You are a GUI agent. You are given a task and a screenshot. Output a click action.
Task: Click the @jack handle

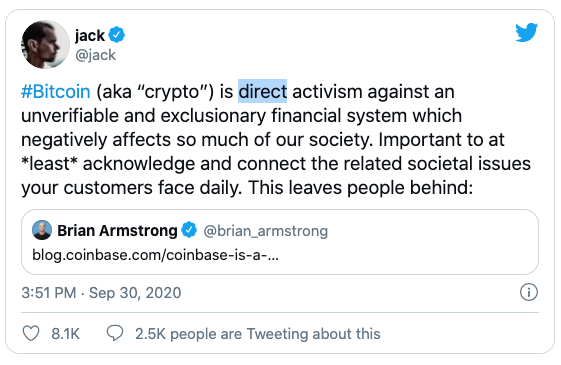[96, 55]
